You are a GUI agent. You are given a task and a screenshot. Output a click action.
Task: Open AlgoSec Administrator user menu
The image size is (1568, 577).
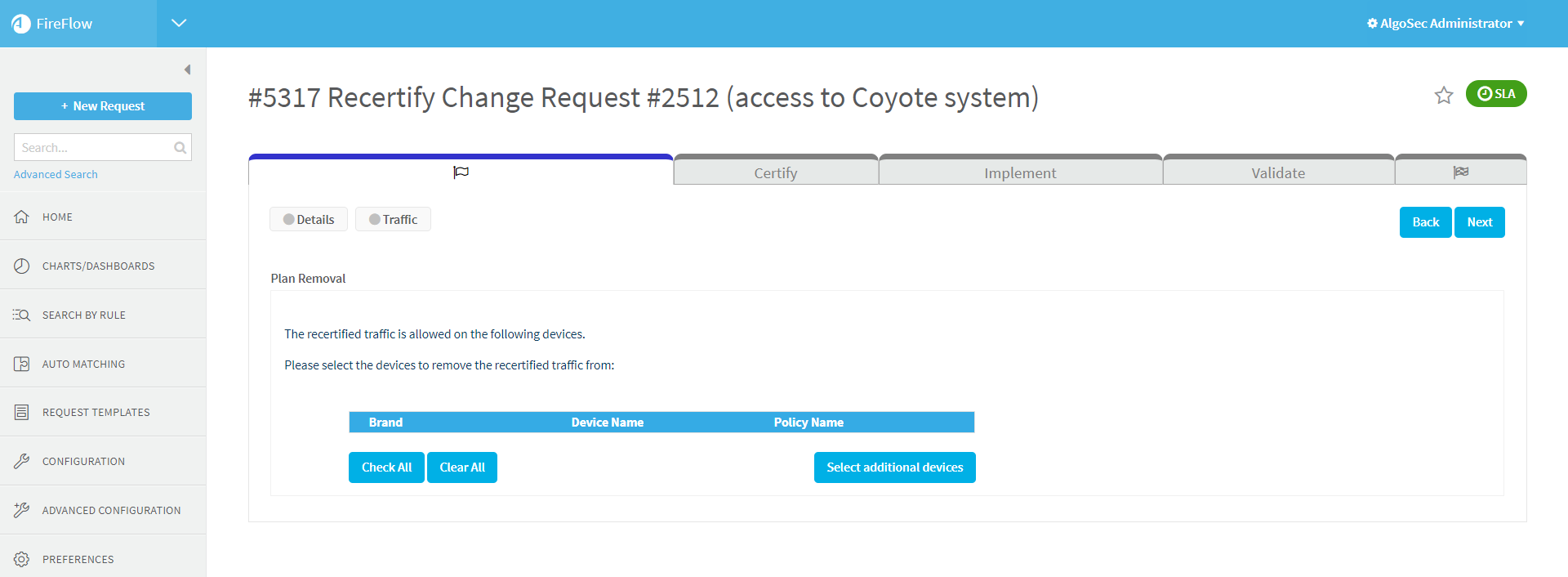(1445, 24)
